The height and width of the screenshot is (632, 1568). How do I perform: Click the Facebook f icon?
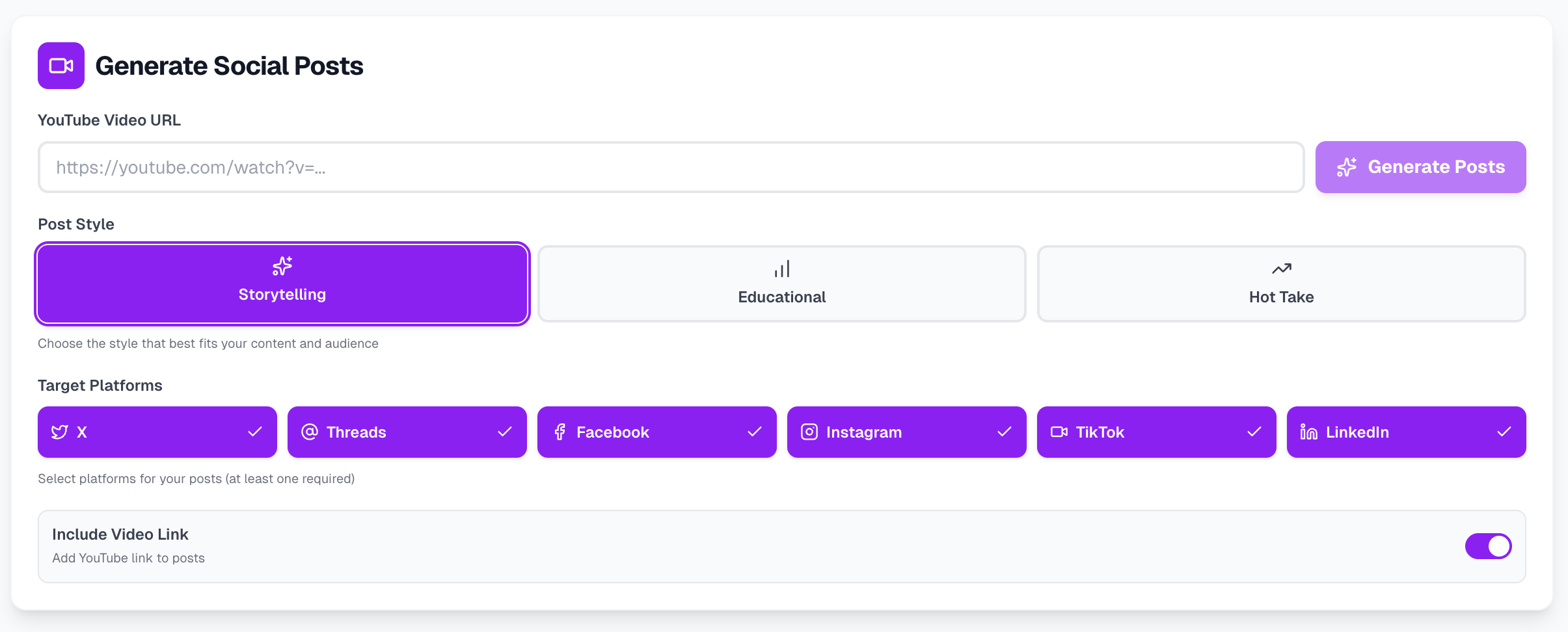pos(560,432)
